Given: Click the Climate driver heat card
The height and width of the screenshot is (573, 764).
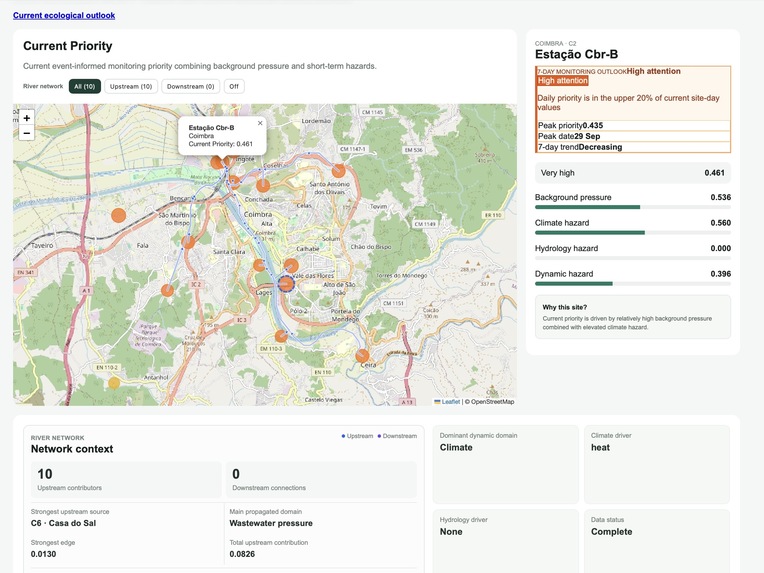Looking at the screenshot, I should [657, 464].
